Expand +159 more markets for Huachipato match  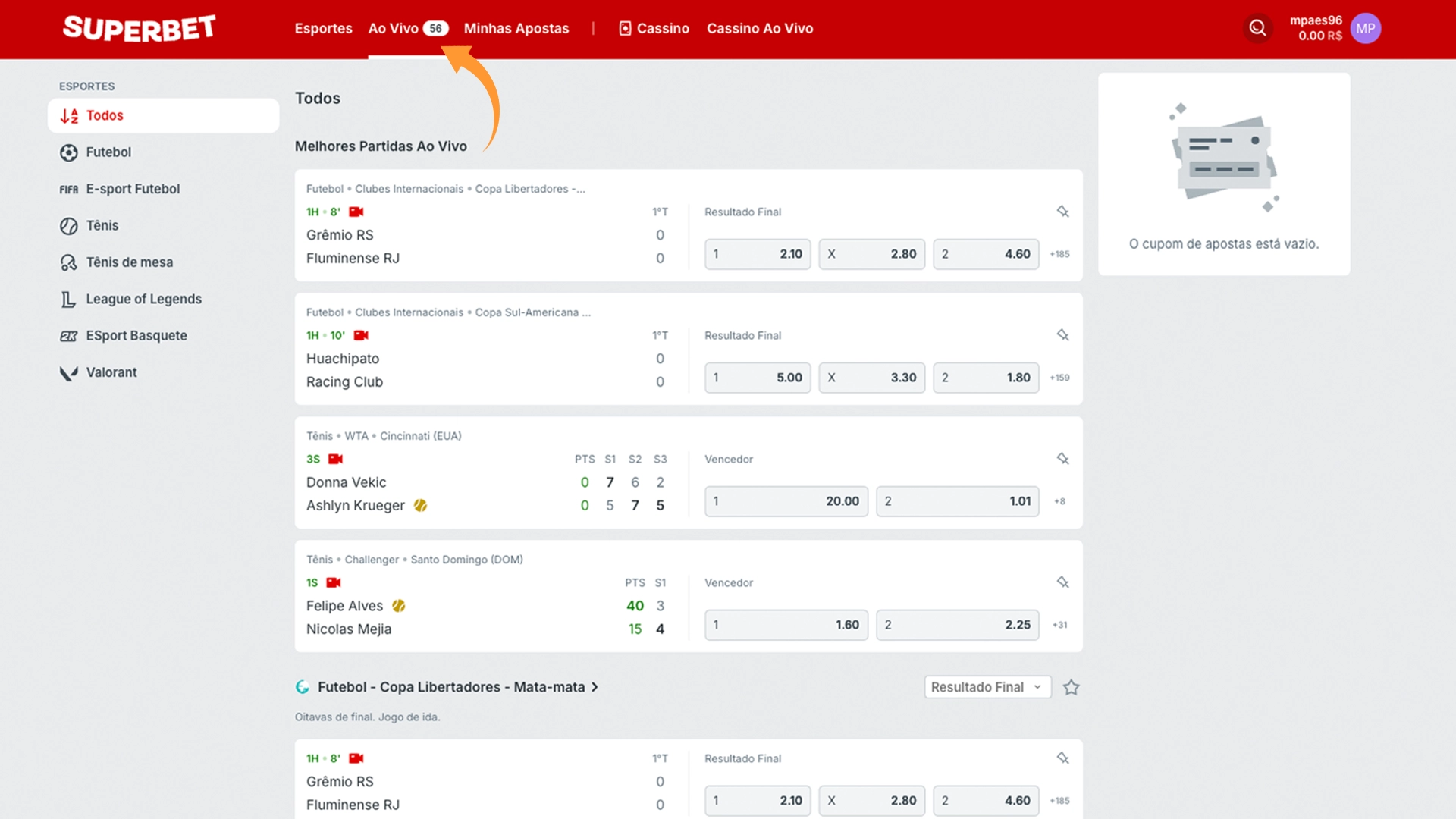tap(1059, 378)
